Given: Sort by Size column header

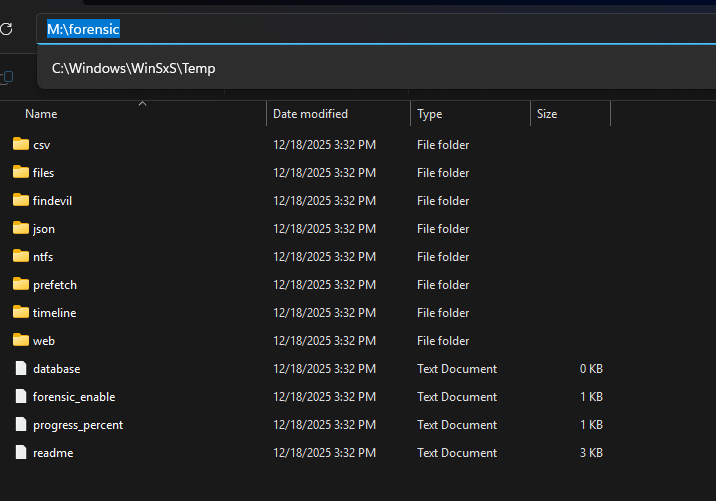Looking at the screenshot, I should 547,114.
